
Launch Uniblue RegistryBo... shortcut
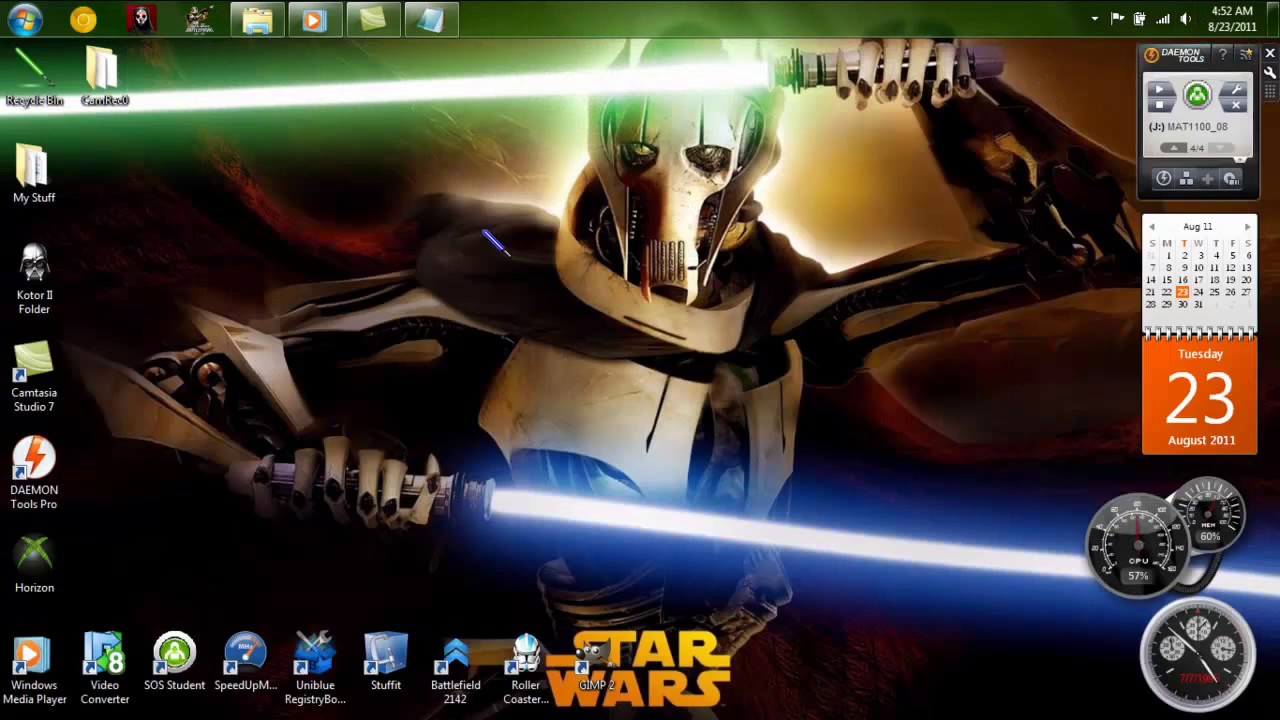tap(315, 668)
